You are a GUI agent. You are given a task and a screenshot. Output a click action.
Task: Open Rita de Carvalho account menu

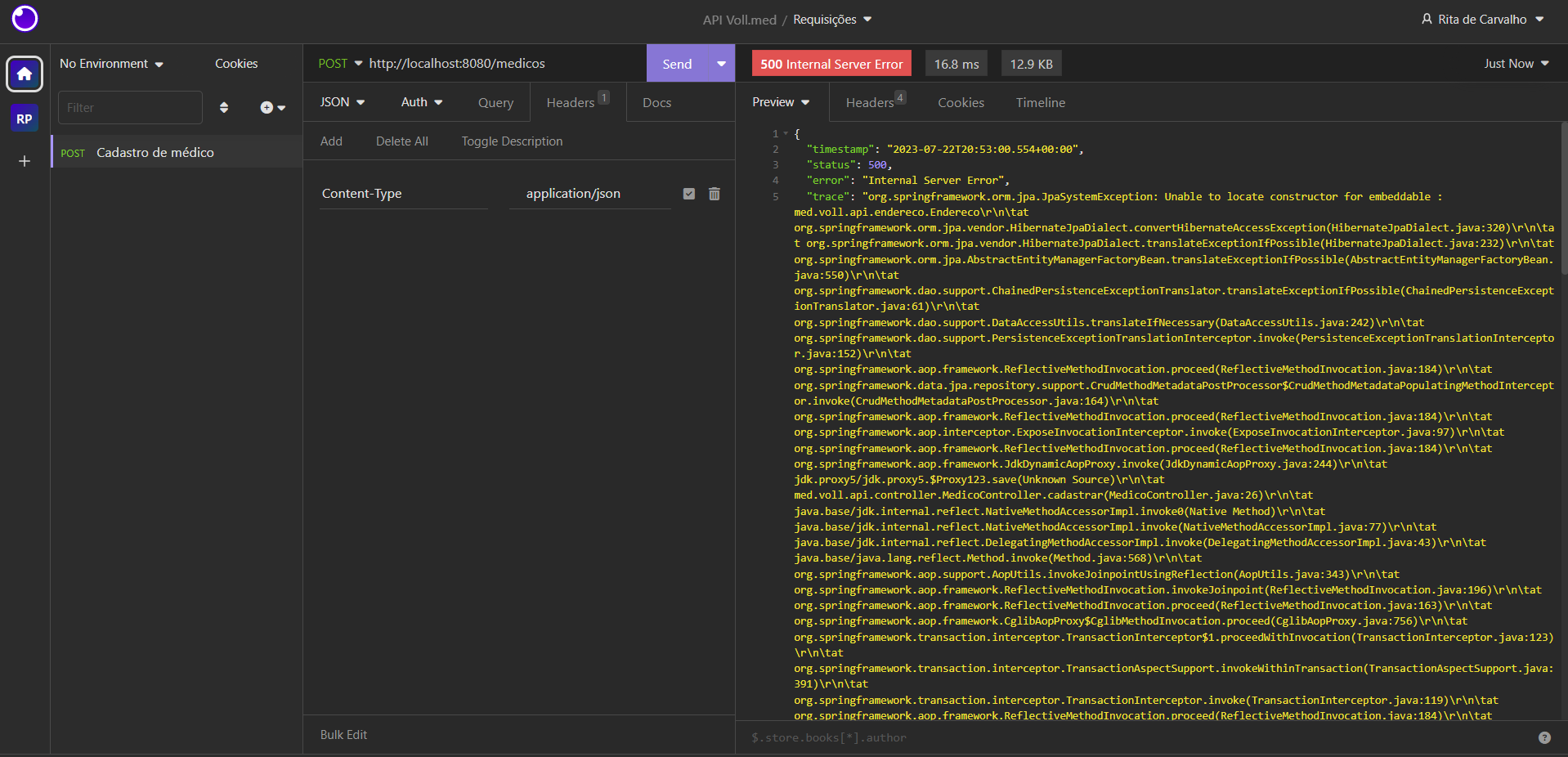1482,19
